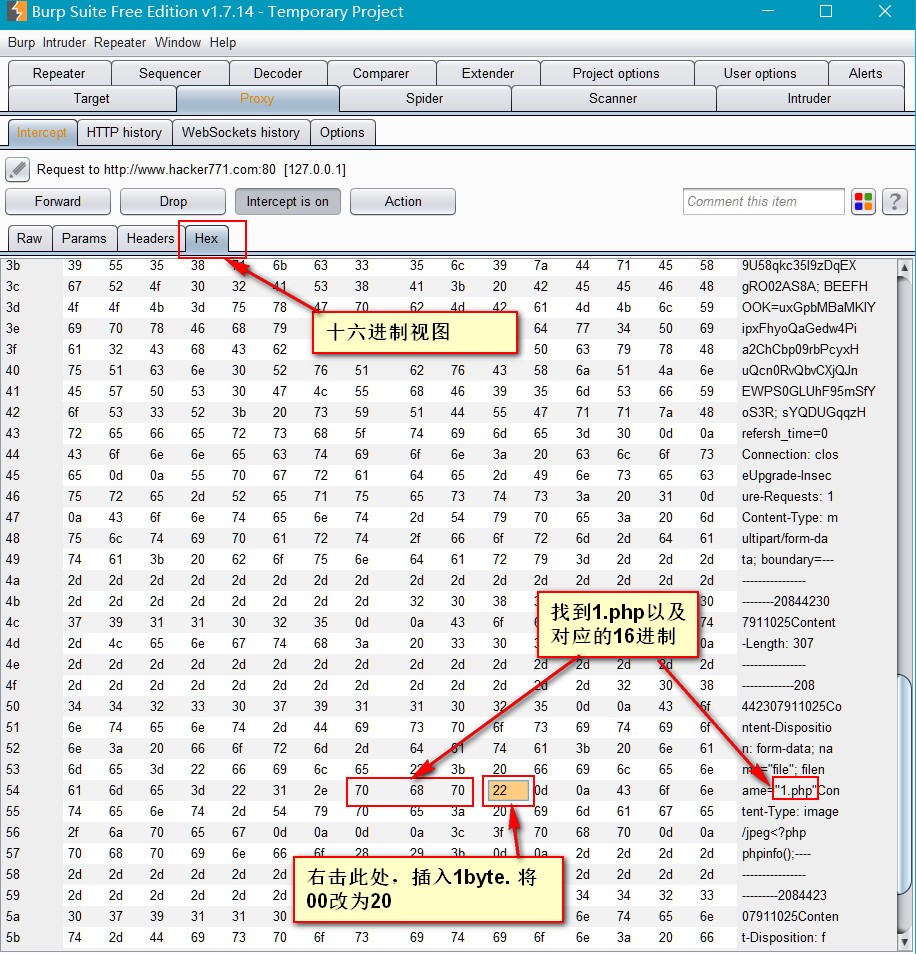Image resolution: width=916 pixels, height=954 pixels.
Task: Click the ASCII text '/jpeg<?php'
Action: (x=774, y=832)
